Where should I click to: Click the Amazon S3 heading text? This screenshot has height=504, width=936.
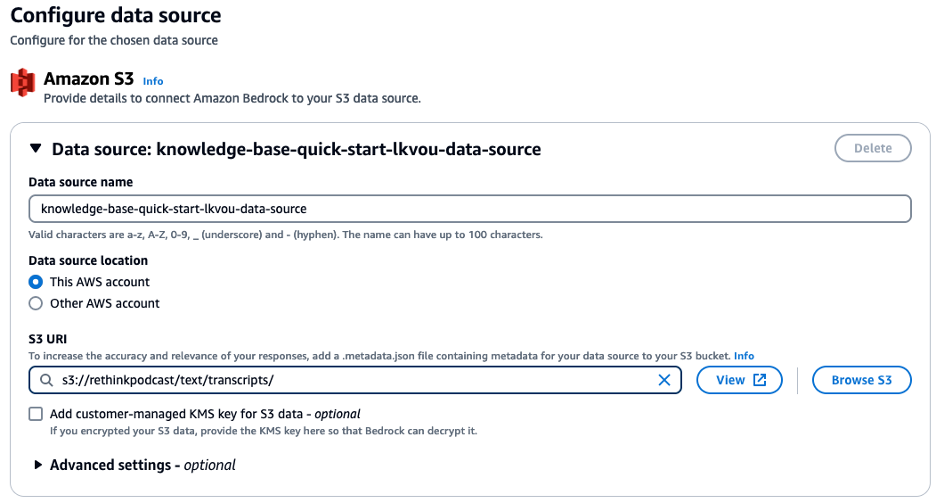pos(89,79)
